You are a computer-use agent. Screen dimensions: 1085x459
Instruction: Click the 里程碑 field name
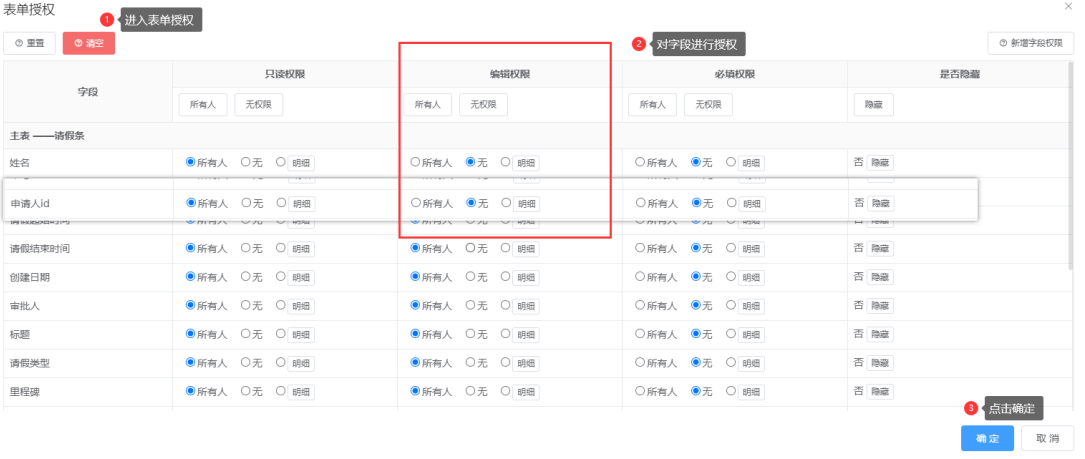[x=25, y=392]
